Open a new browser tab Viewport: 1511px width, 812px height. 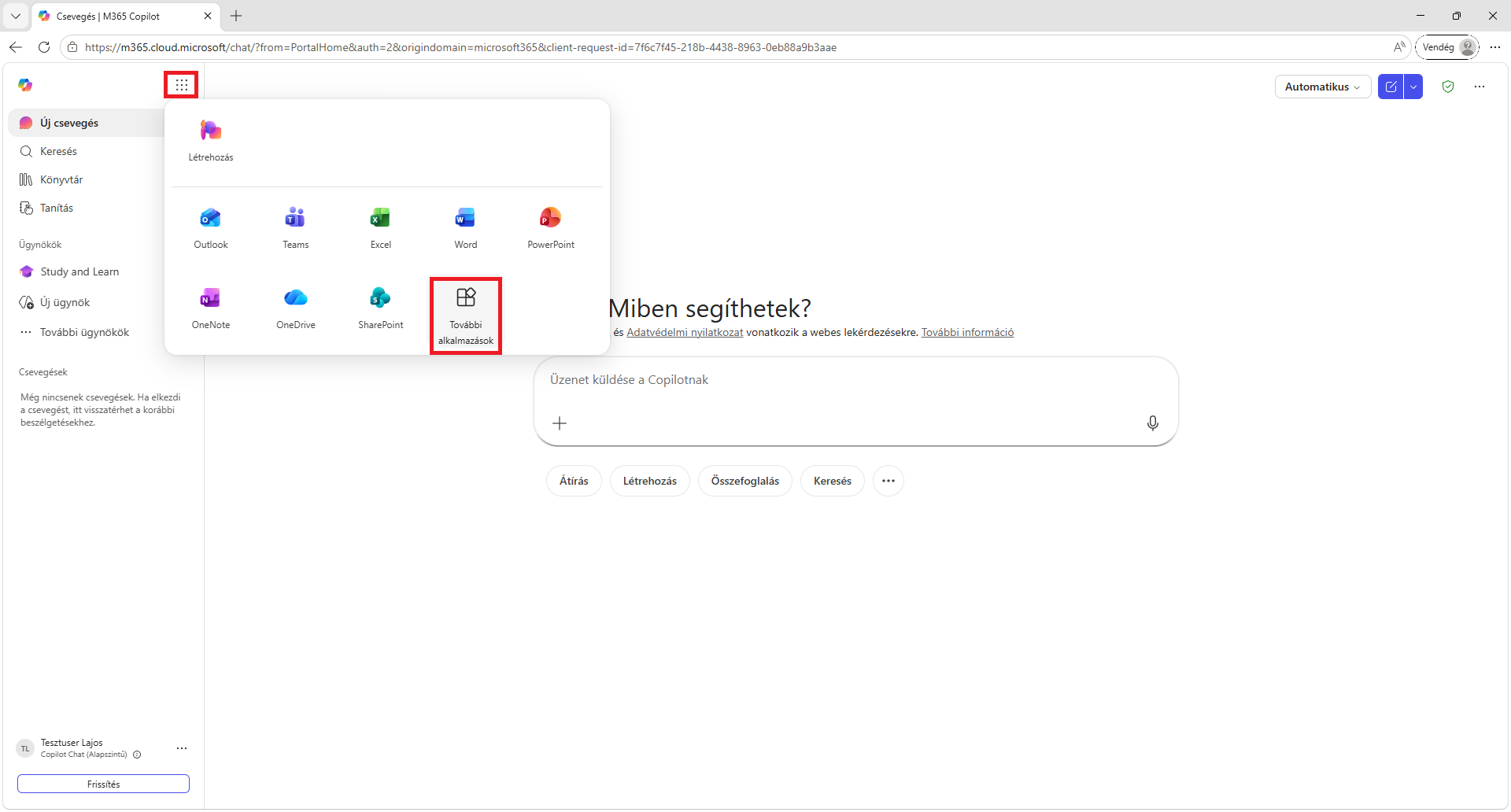(x=236, y=16)
